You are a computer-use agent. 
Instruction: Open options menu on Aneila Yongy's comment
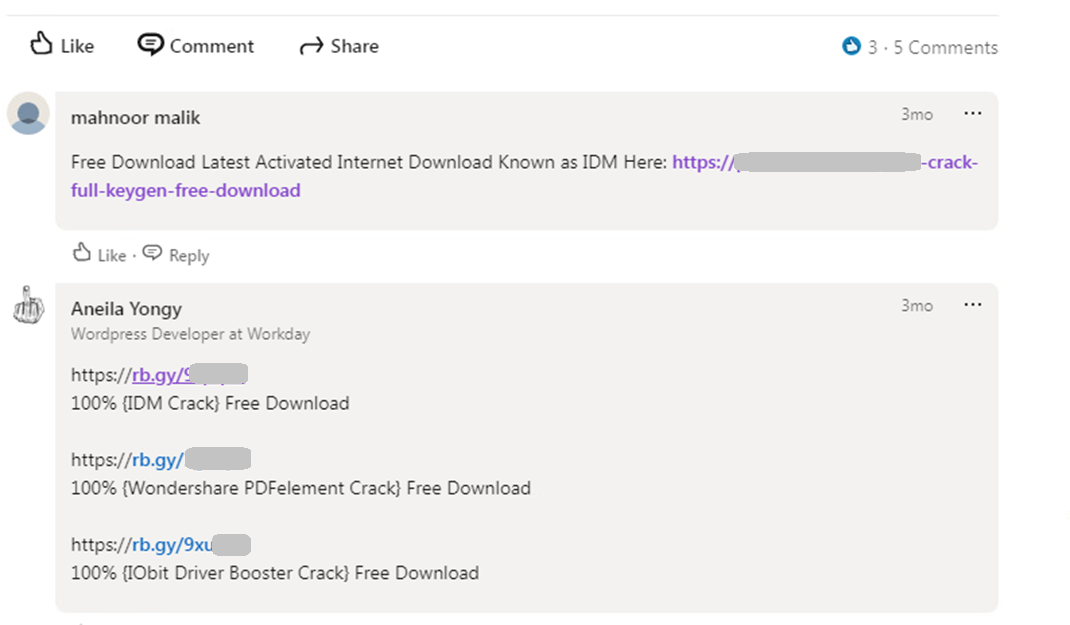tap(972, 305)
